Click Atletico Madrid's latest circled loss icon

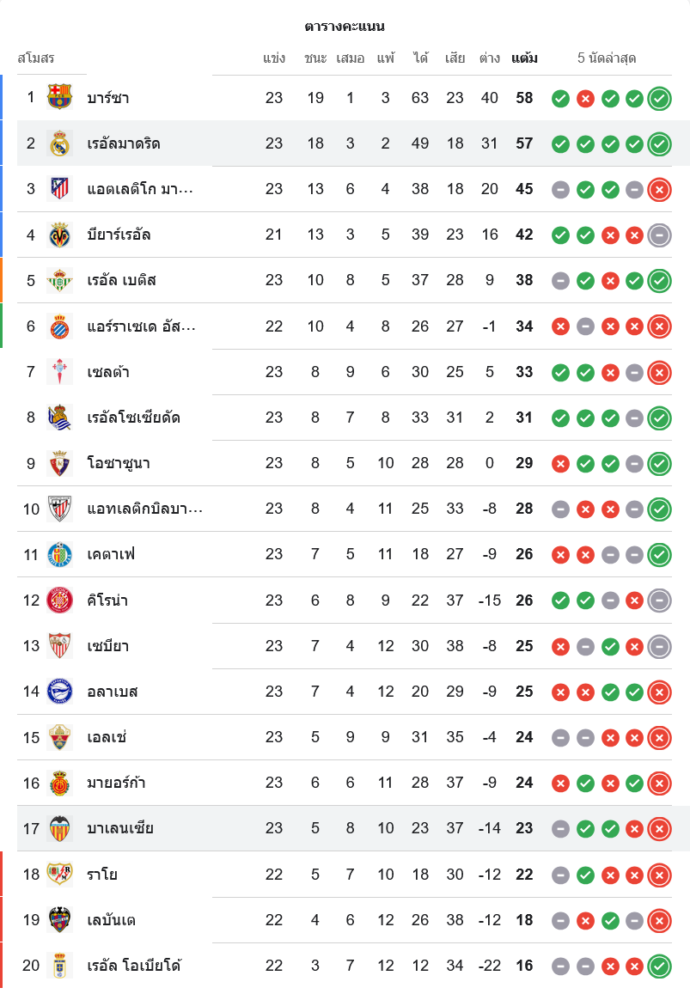659,189
